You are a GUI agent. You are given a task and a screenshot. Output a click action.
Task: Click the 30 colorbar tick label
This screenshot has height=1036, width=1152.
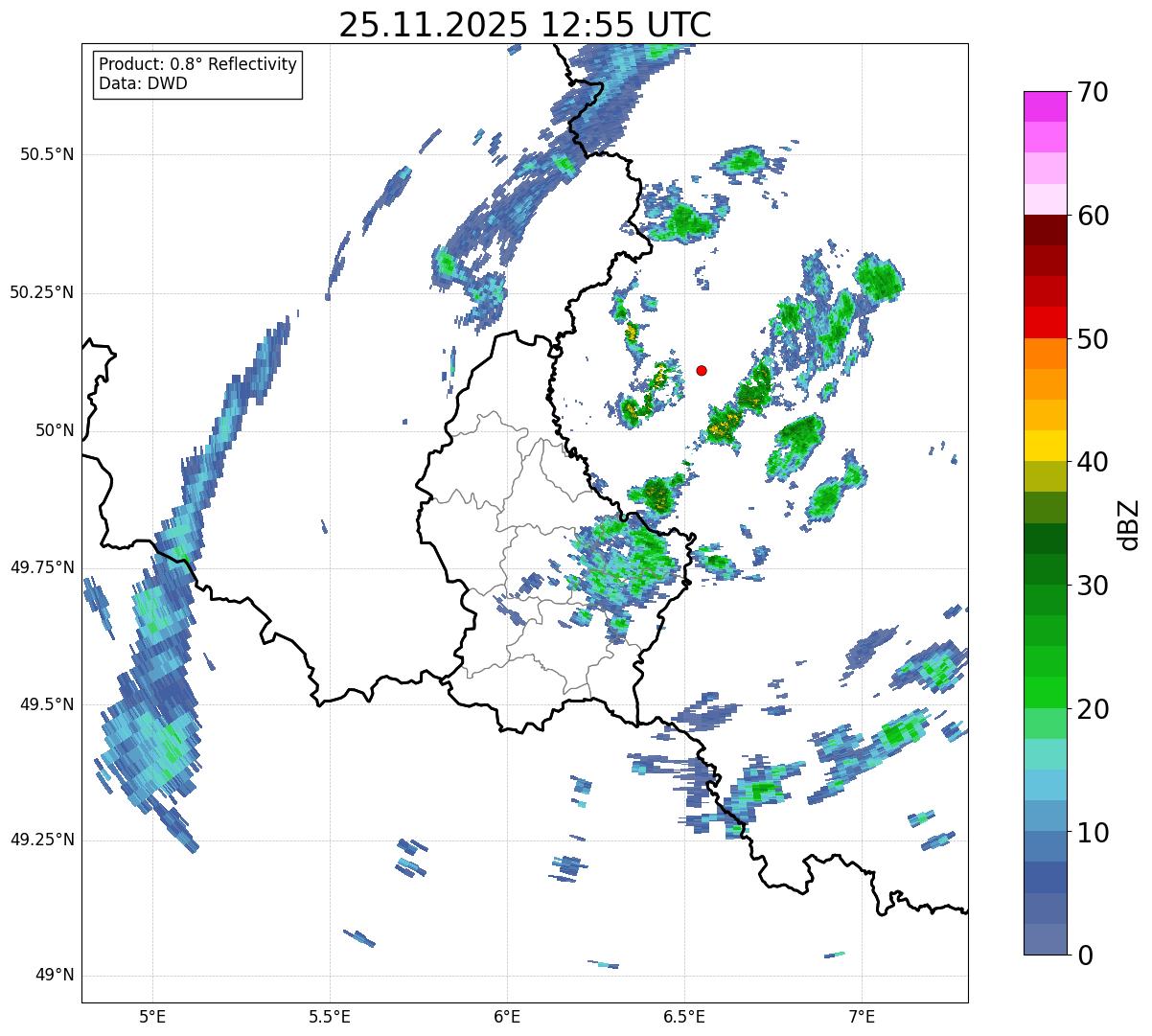1092,586
